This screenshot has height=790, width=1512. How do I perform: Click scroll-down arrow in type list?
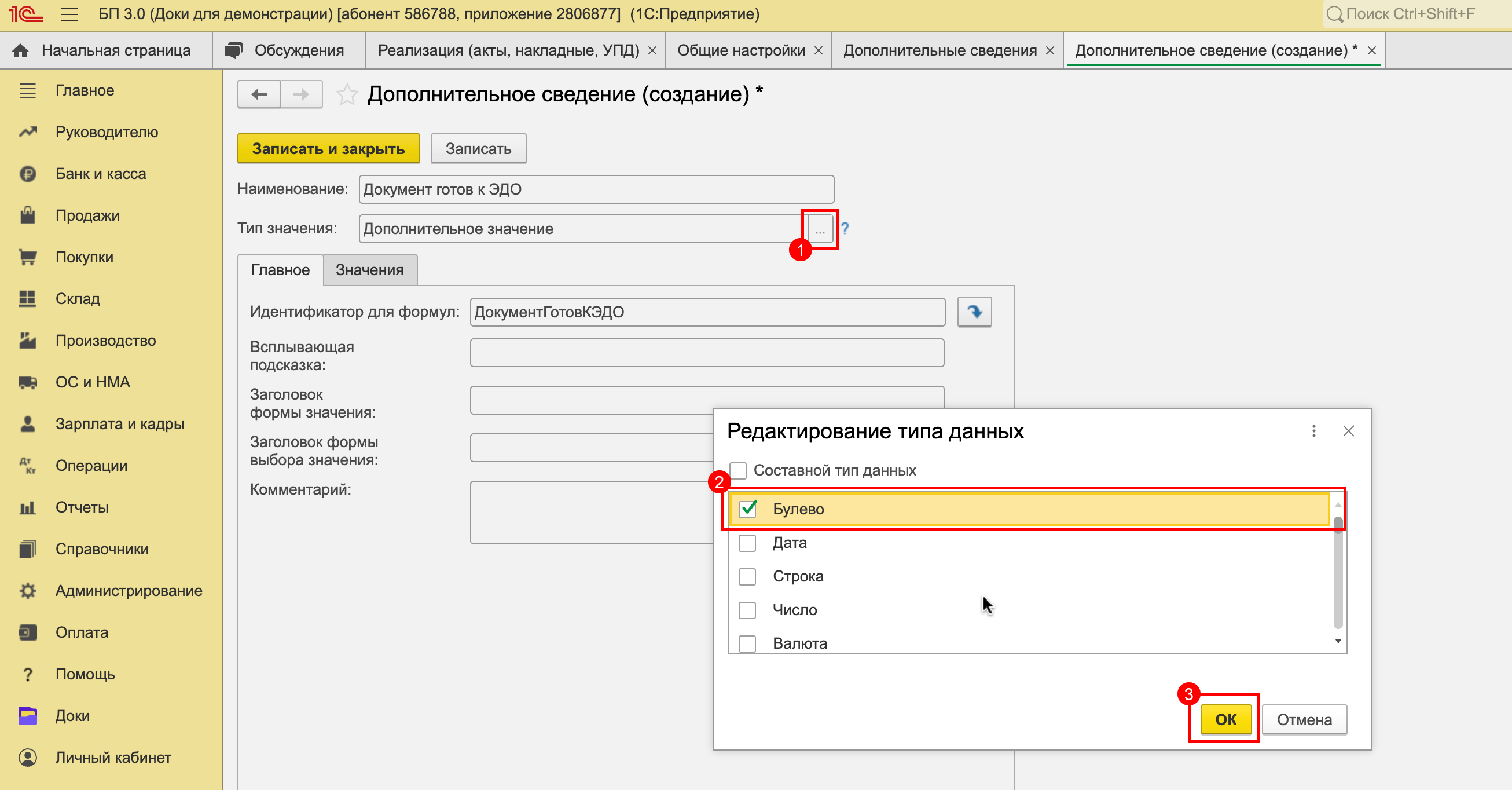pyautogui.click(x=1338, y=641)
